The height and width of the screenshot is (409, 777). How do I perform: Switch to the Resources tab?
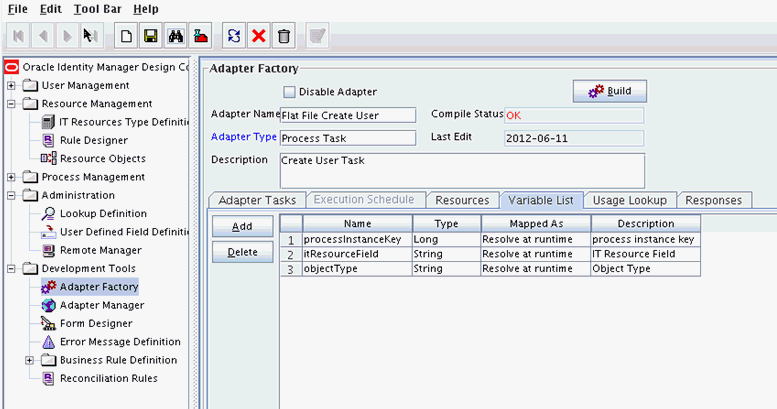[x=462, y=200]
